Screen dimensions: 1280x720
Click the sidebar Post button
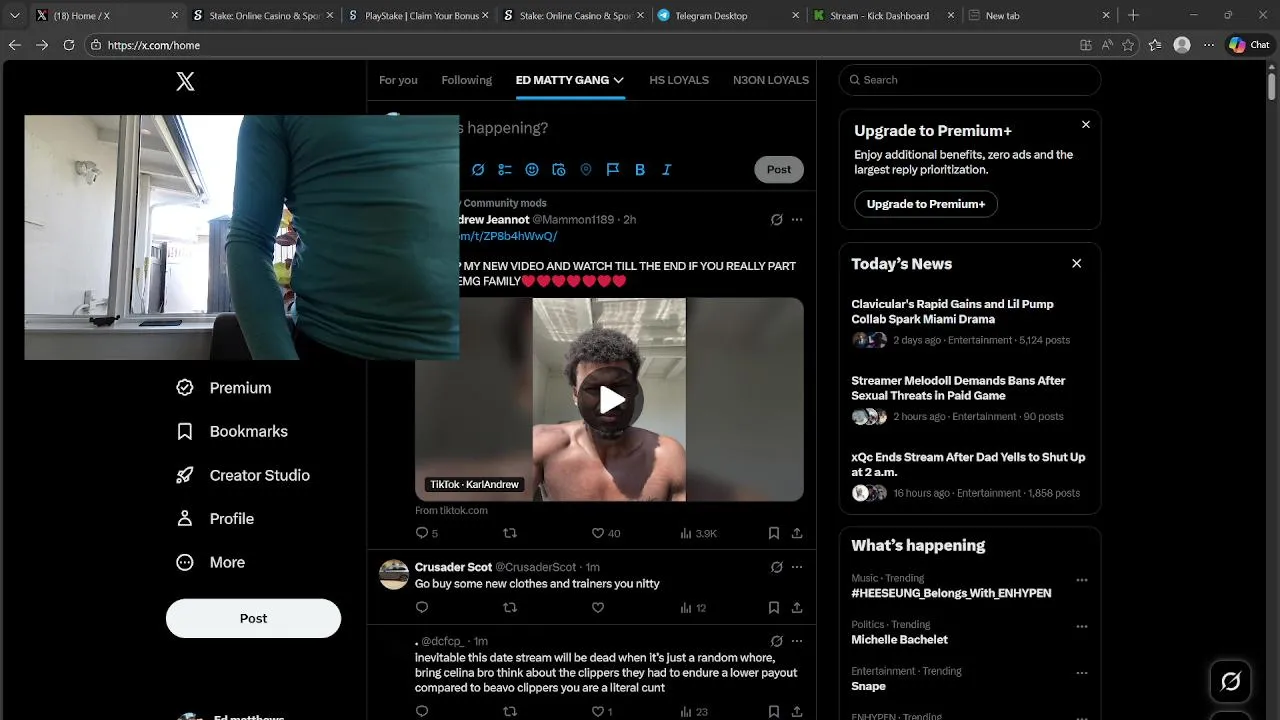[x=253, y=618]
